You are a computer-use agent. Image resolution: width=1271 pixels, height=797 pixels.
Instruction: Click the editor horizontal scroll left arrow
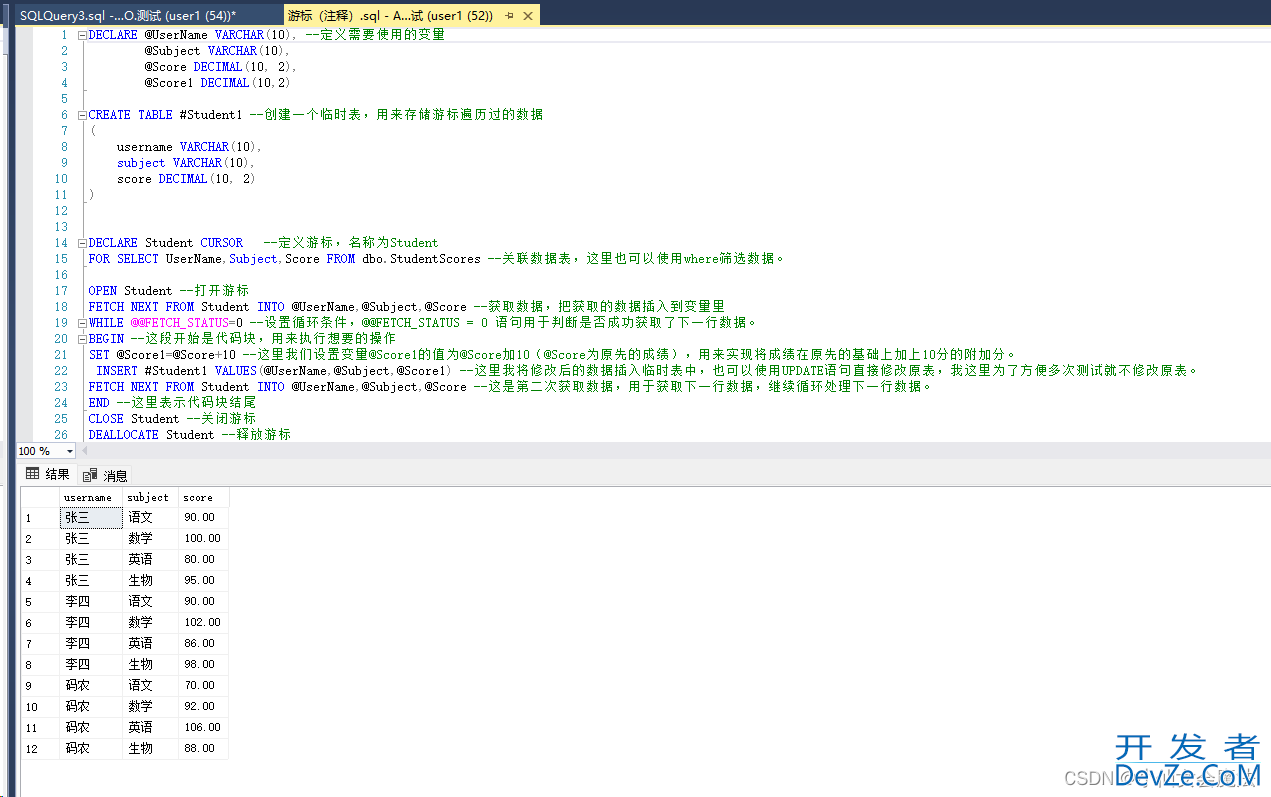pyautogui.click(x=87, y=451)
